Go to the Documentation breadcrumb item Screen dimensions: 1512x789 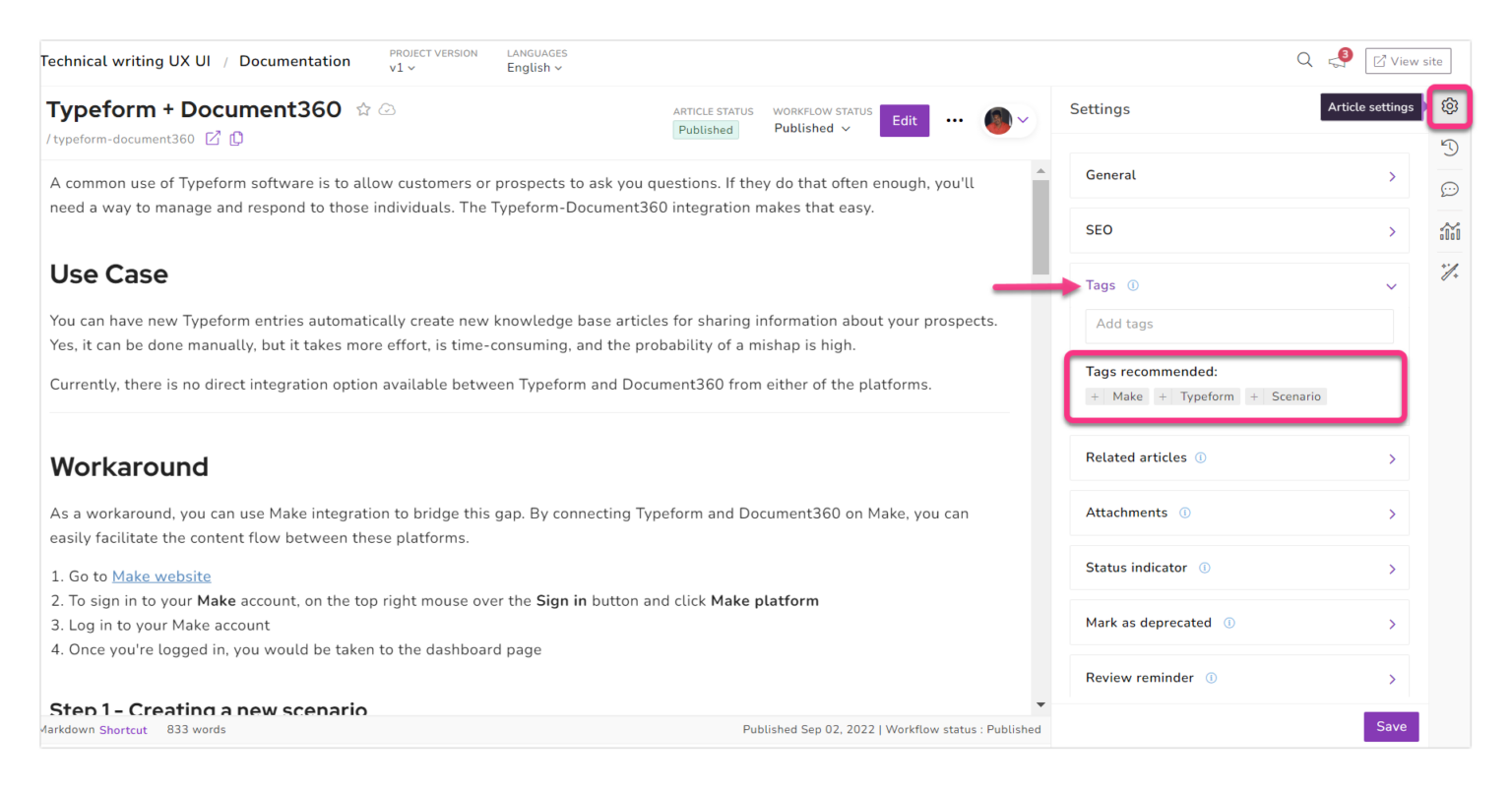tap(294, 60)
